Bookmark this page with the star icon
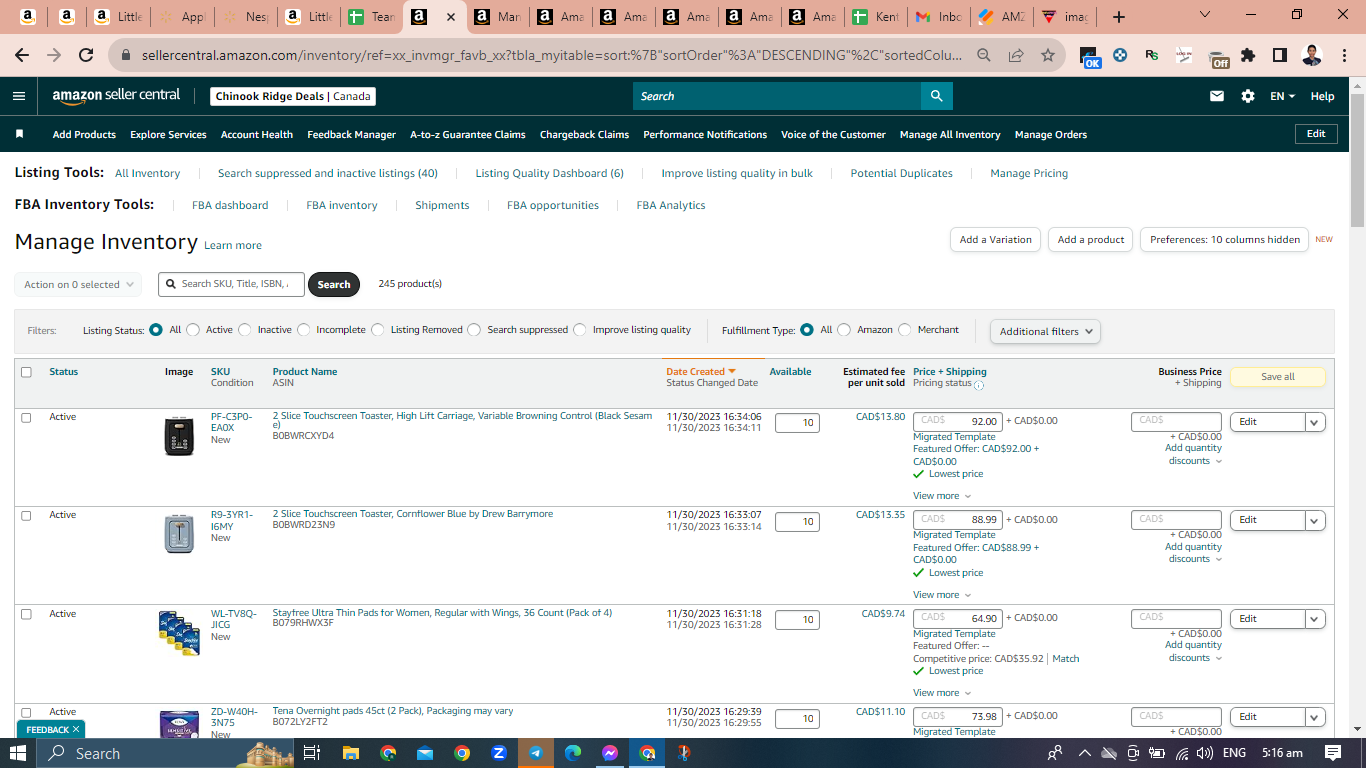The image size is (1366, 768). [x=1047, y=55]
